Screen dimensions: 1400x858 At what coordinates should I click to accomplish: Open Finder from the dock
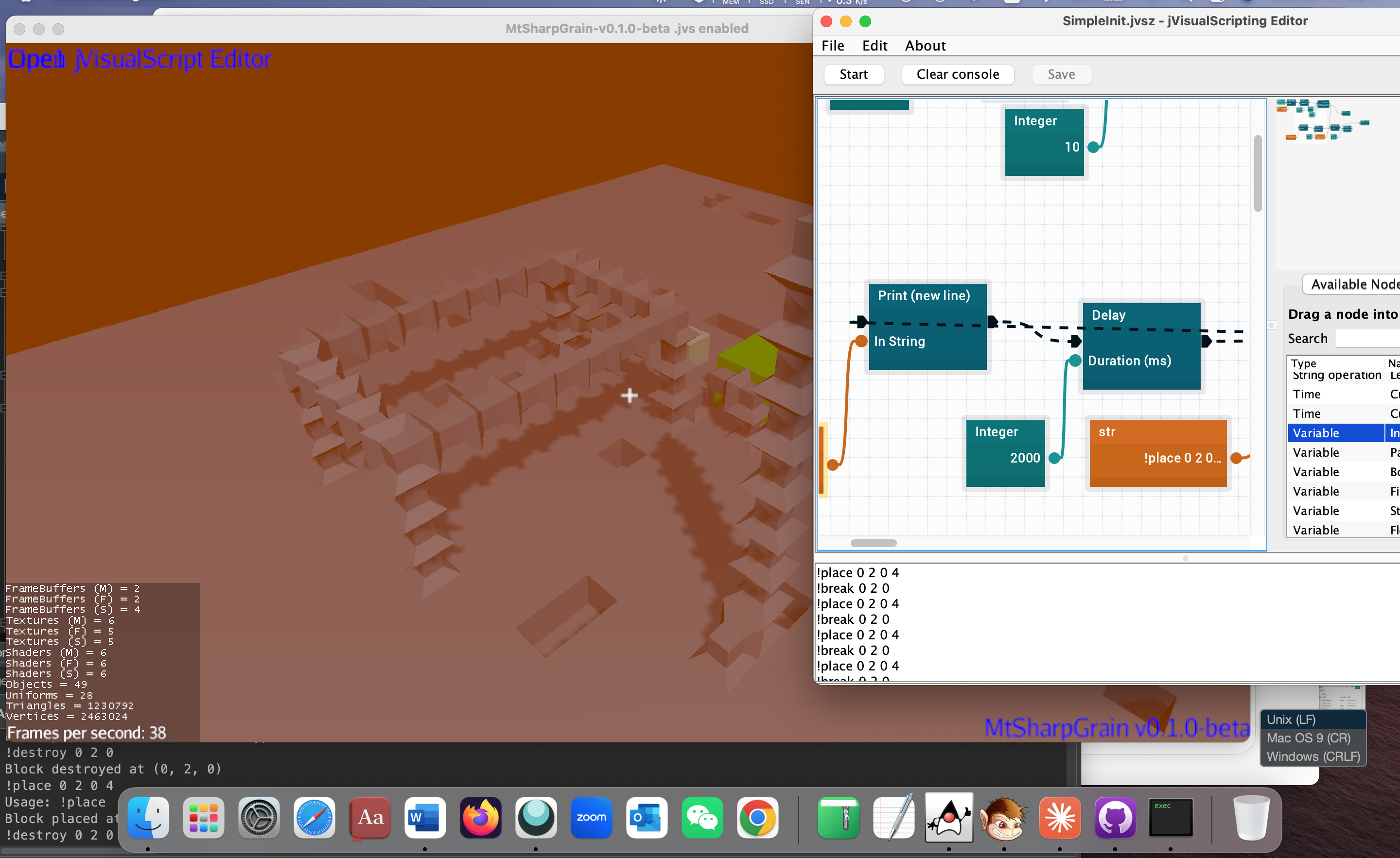(x=148, y=818)
